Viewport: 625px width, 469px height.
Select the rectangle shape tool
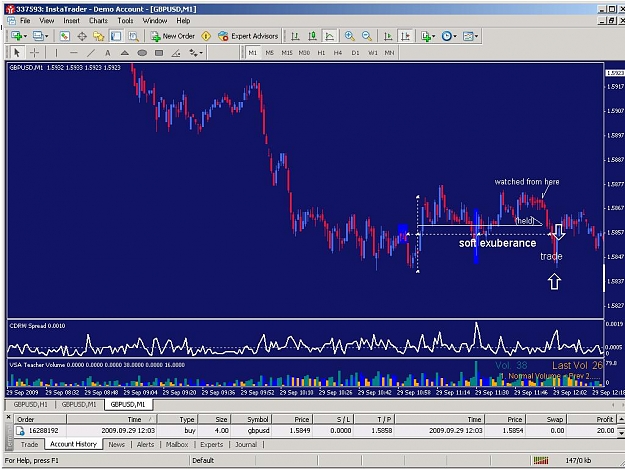tap(159, 53)
